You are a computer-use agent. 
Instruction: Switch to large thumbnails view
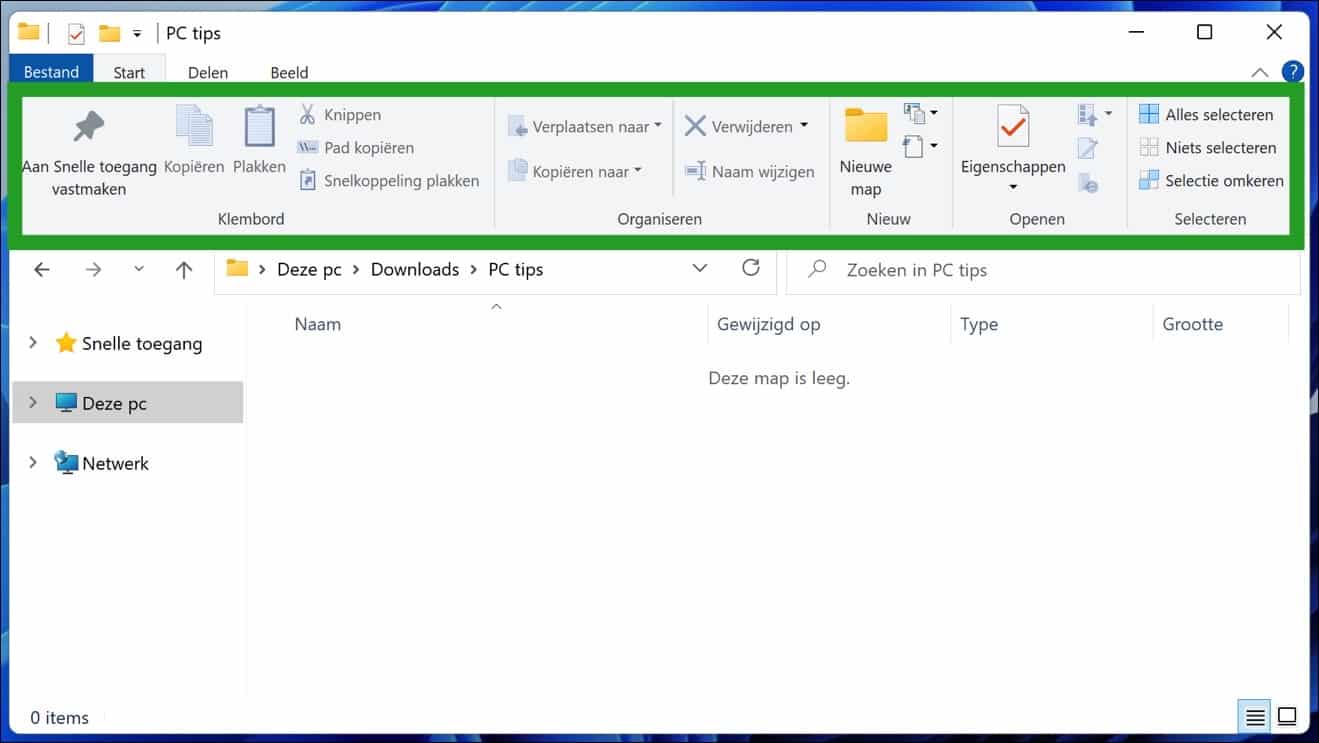(x=1285, y=716)
